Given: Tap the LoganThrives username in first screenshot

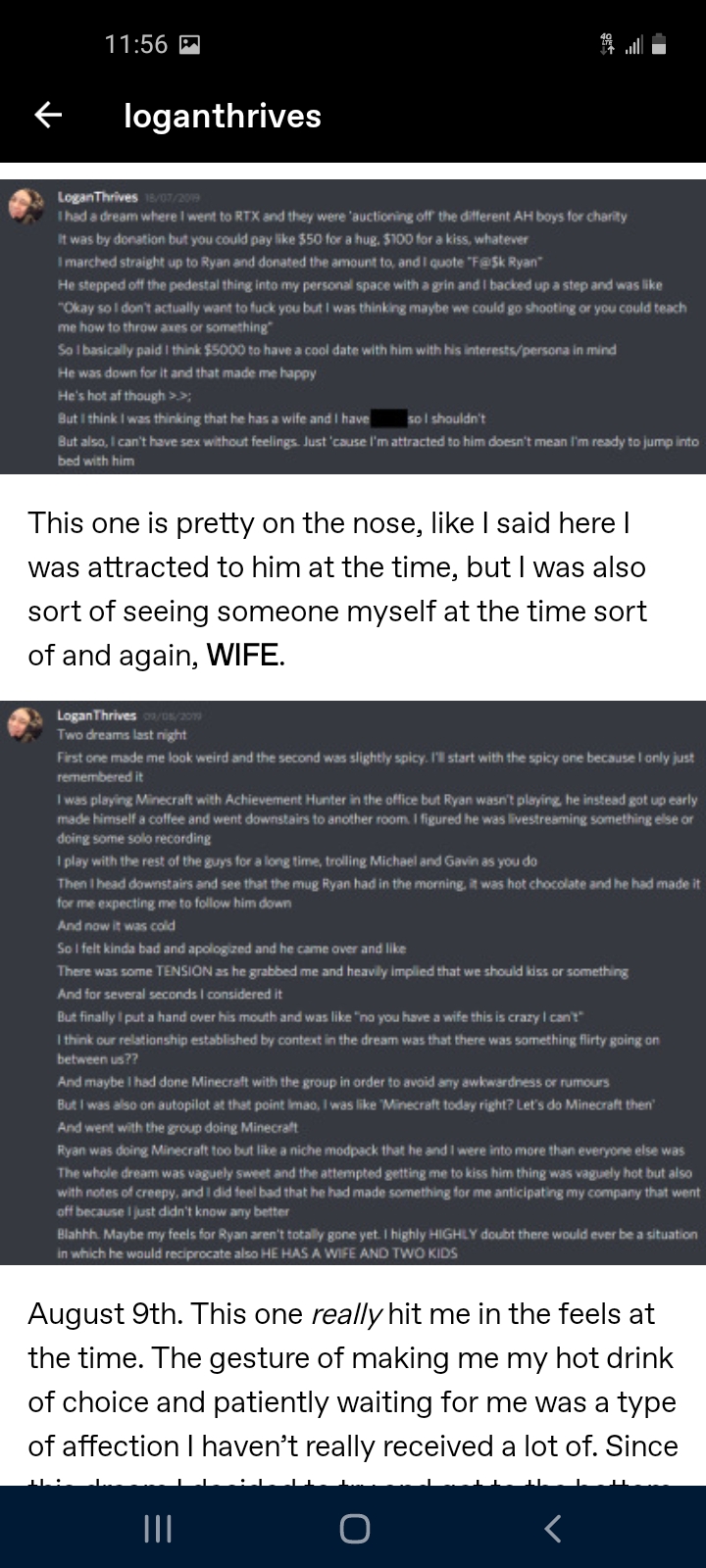Looking at the screenshot, I should [x=98, y=196].
